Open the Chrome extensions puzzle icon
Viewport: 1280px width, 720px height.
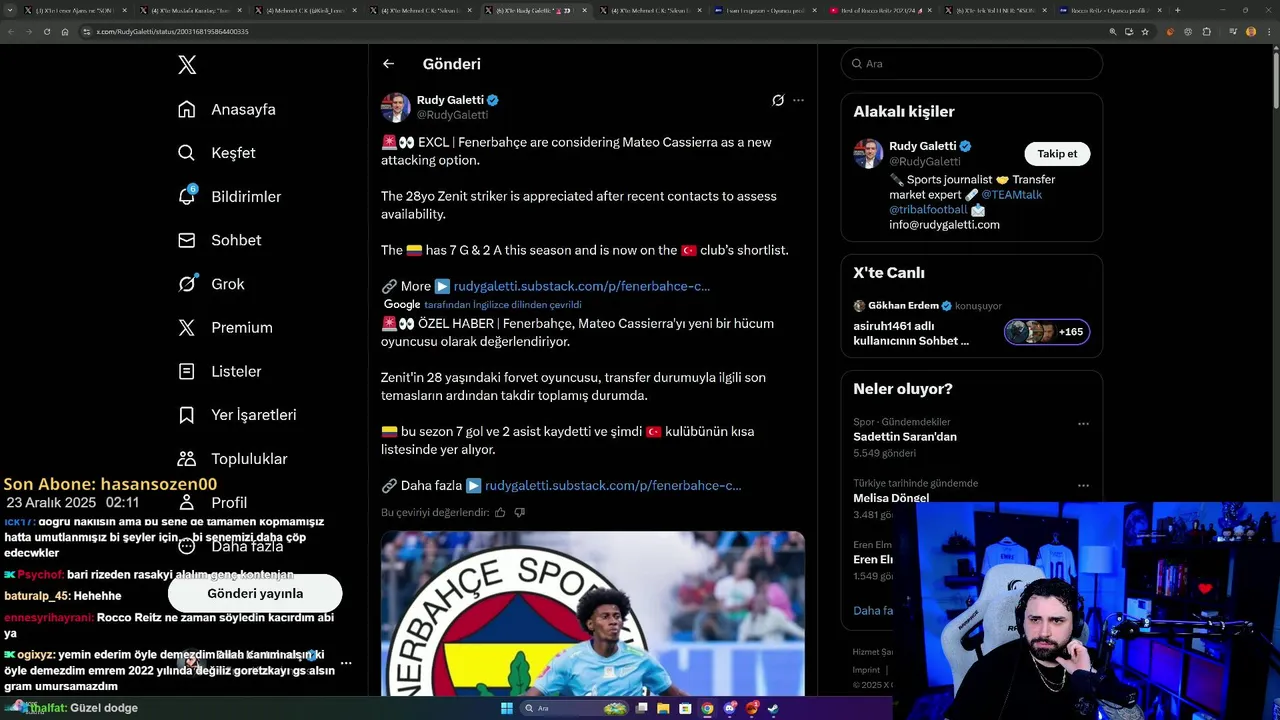pos(1206,32)
